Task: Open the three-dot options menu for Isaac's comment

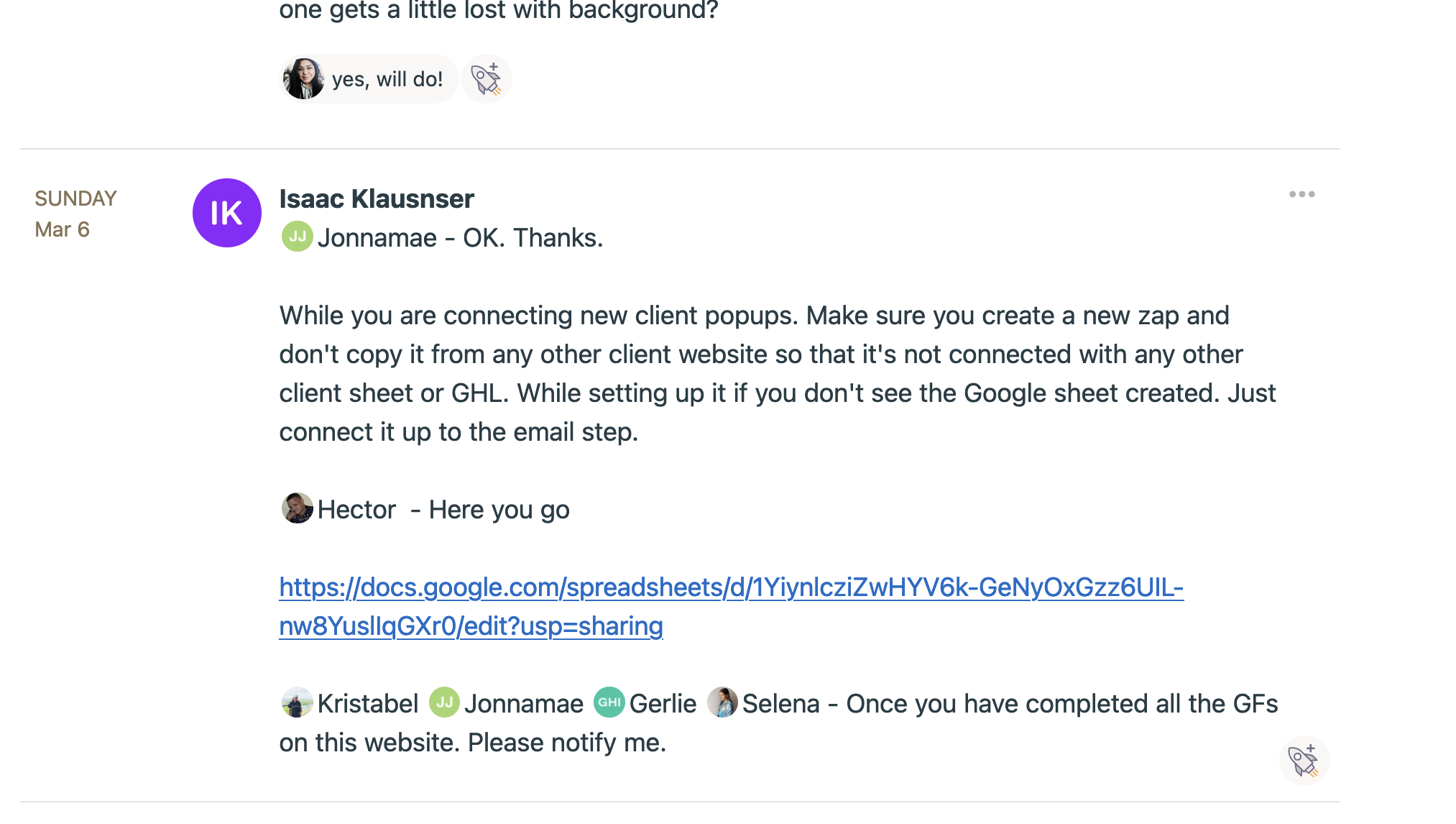Action: 1301,194
